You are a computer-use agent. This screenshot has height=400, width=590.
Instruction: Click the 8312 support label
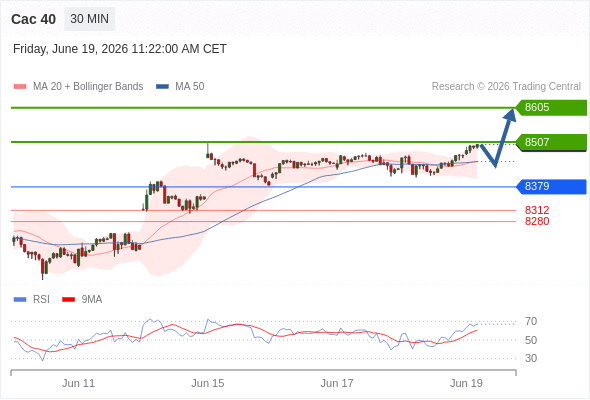(x=537, y=210)
